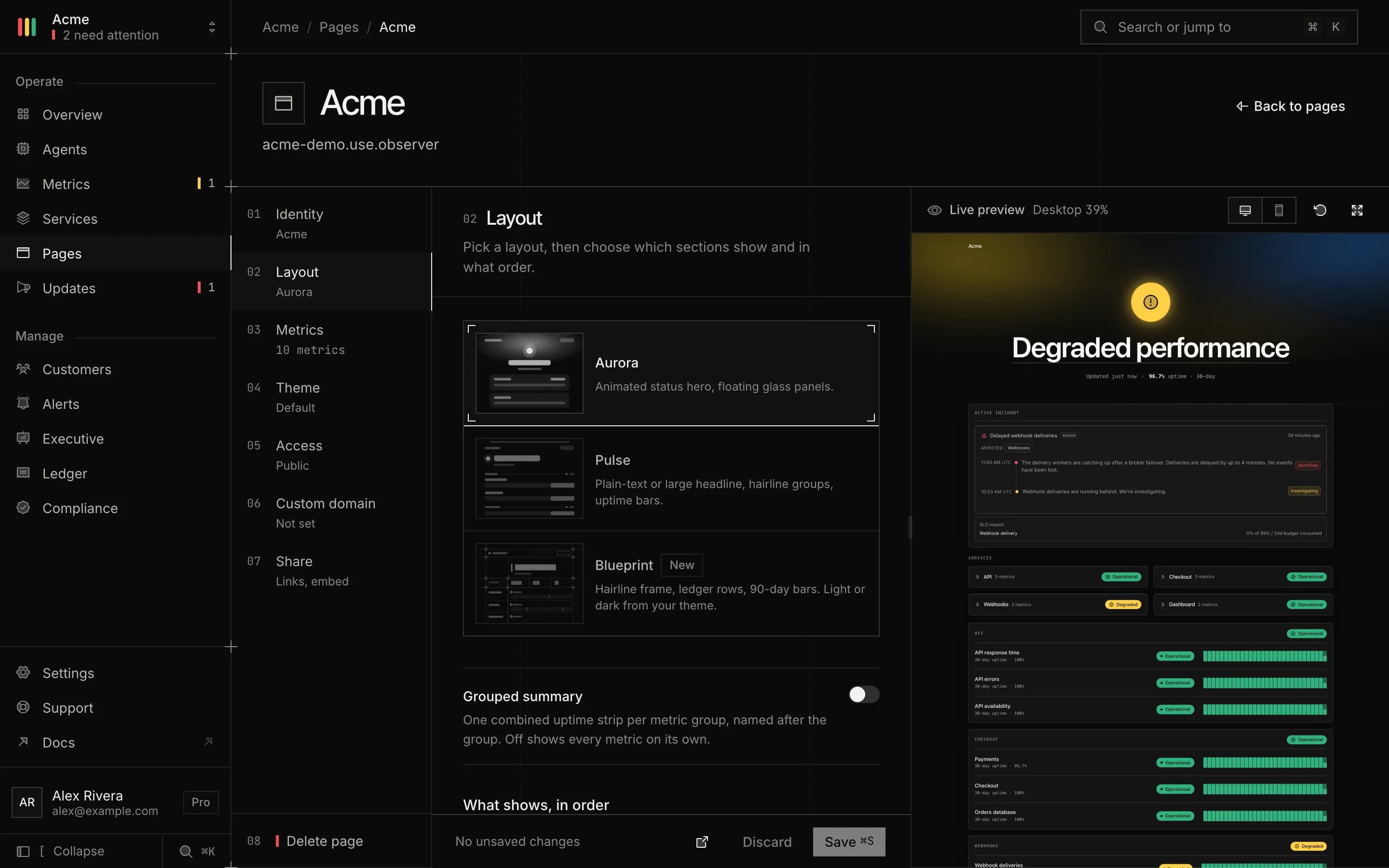Click the Save button

[849, 841]
